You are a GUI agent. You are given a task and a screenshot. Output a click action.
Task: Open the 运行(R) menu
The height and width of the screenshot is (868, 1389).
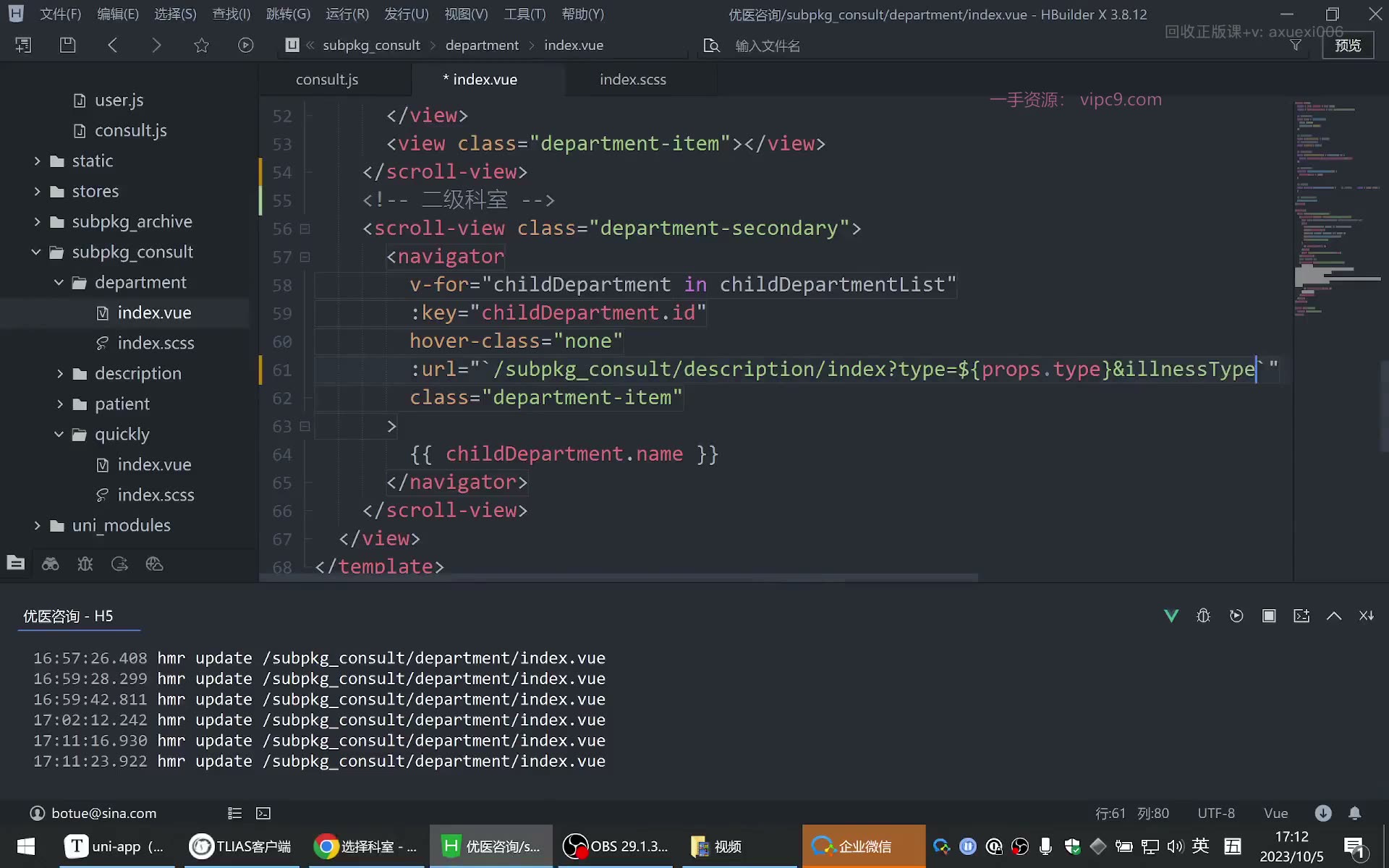pyautogui.click(x=347, y=14)
